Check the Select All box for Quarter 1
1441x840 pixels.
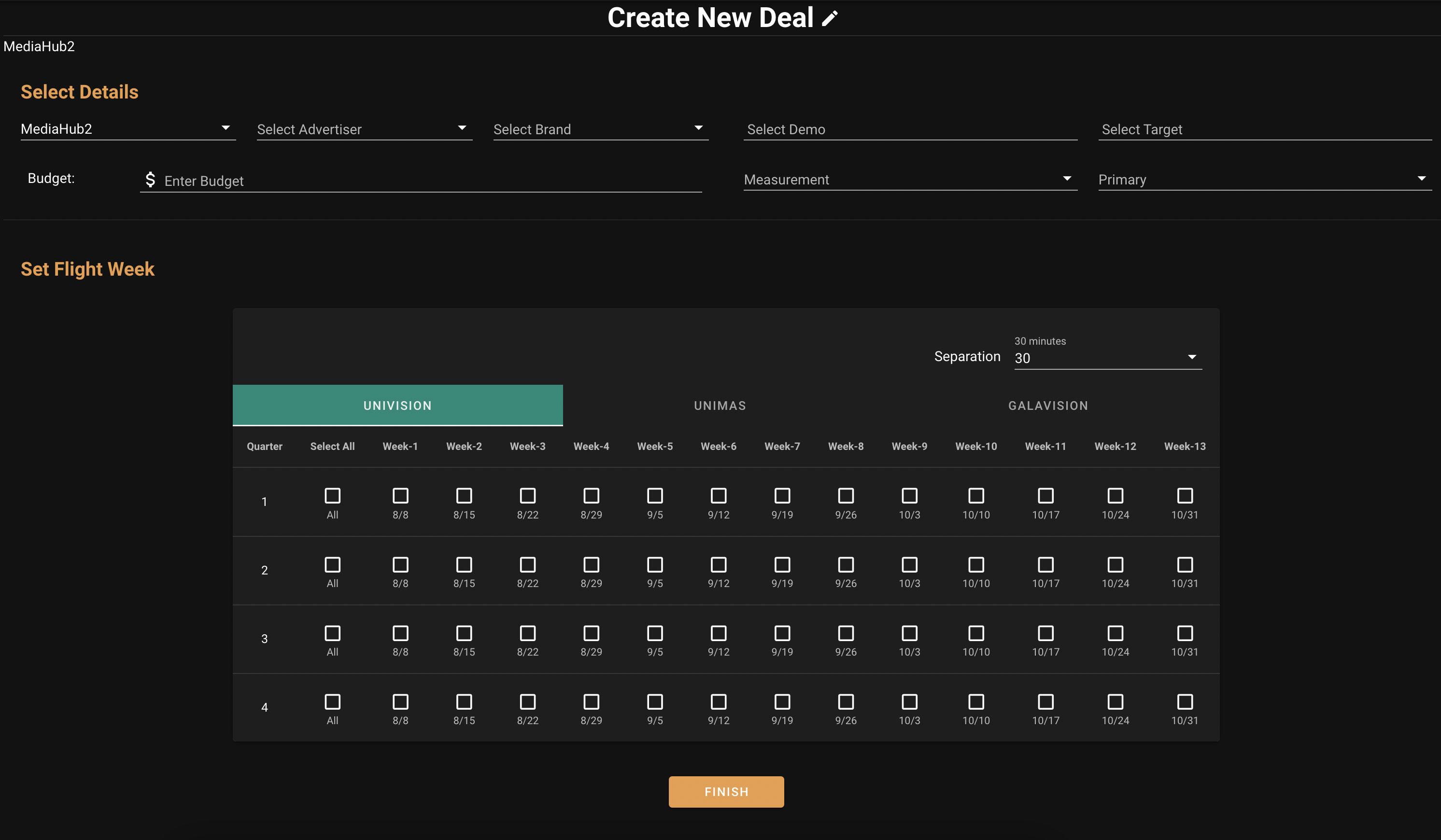coord(332,495)
